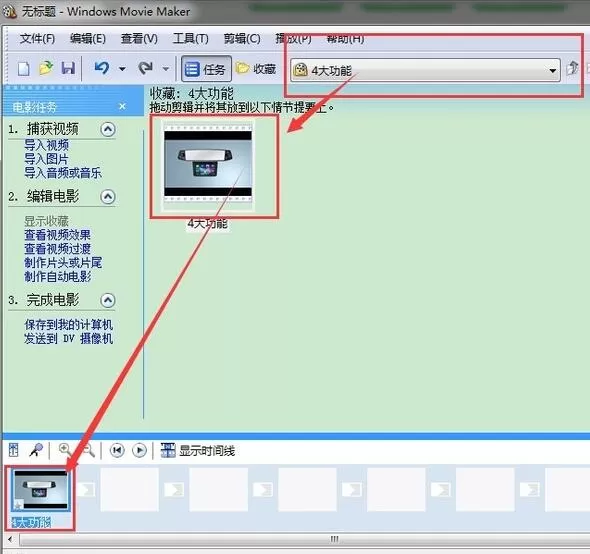Click the zoom out magnifier icon
590x554 pixels.
(89, 450)
